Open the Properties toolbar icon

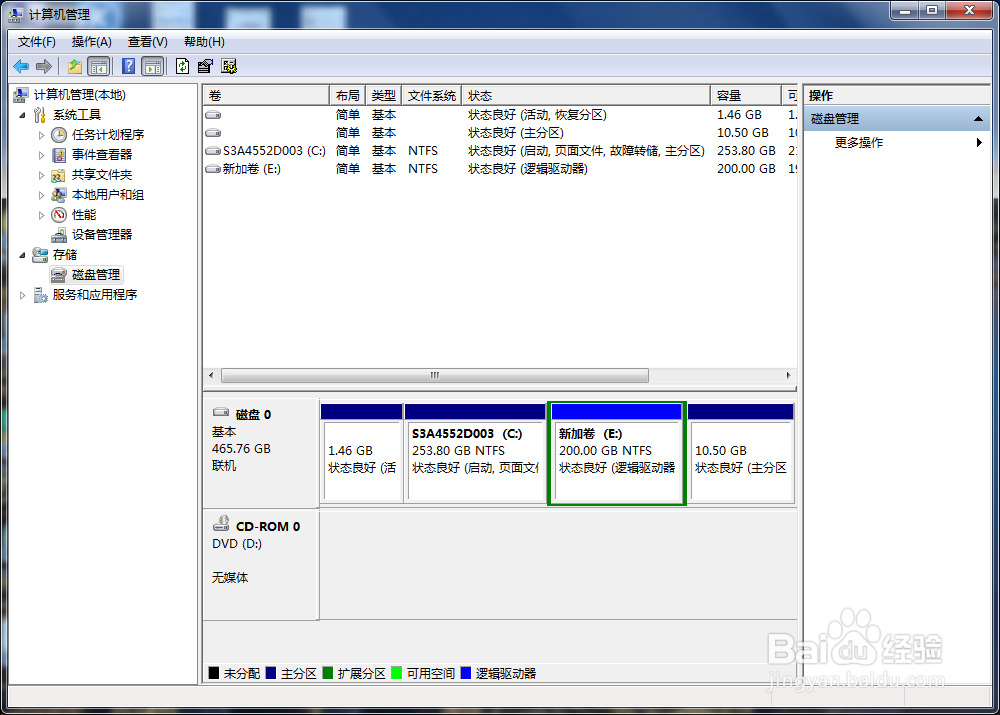click(x=205, y=66)
